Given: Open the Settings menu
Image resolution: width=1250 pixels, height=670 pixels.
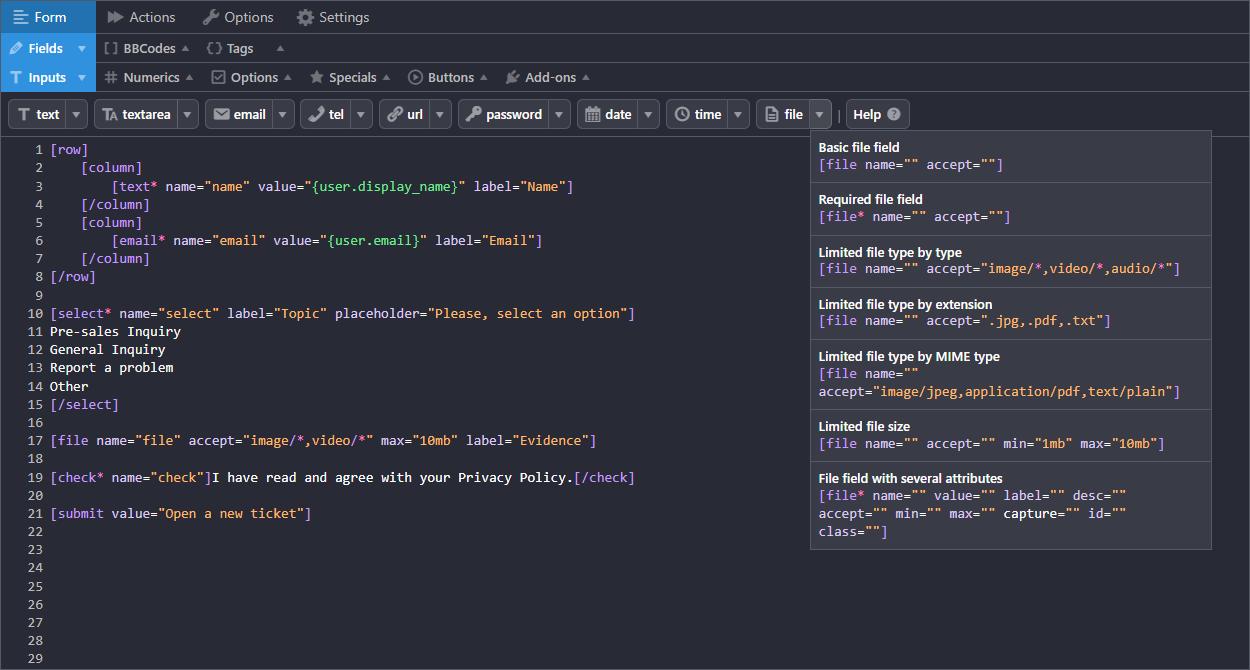Looking at the screenshot, I should coord(331,16).
